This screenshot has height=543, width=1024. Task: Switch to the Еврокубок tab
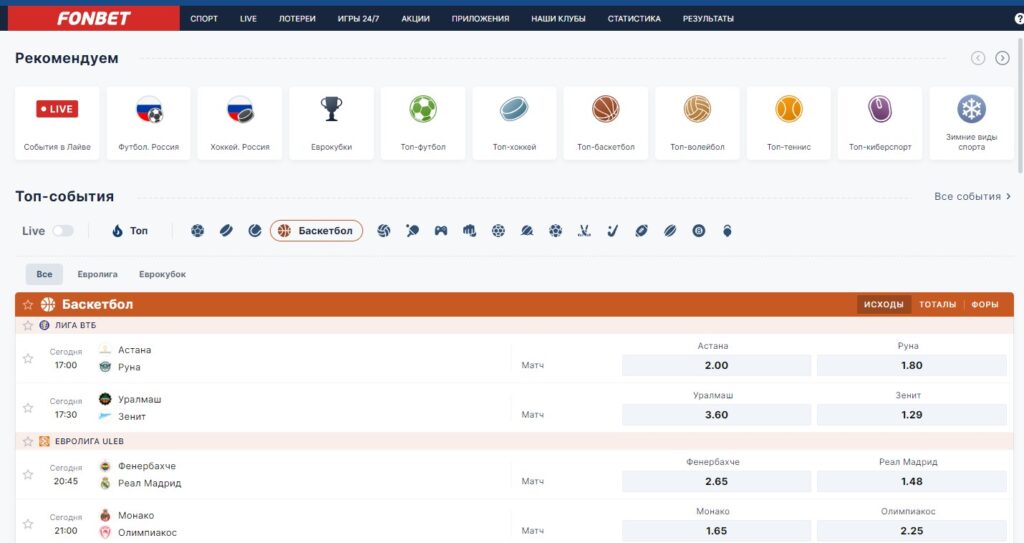coord(162,274)
